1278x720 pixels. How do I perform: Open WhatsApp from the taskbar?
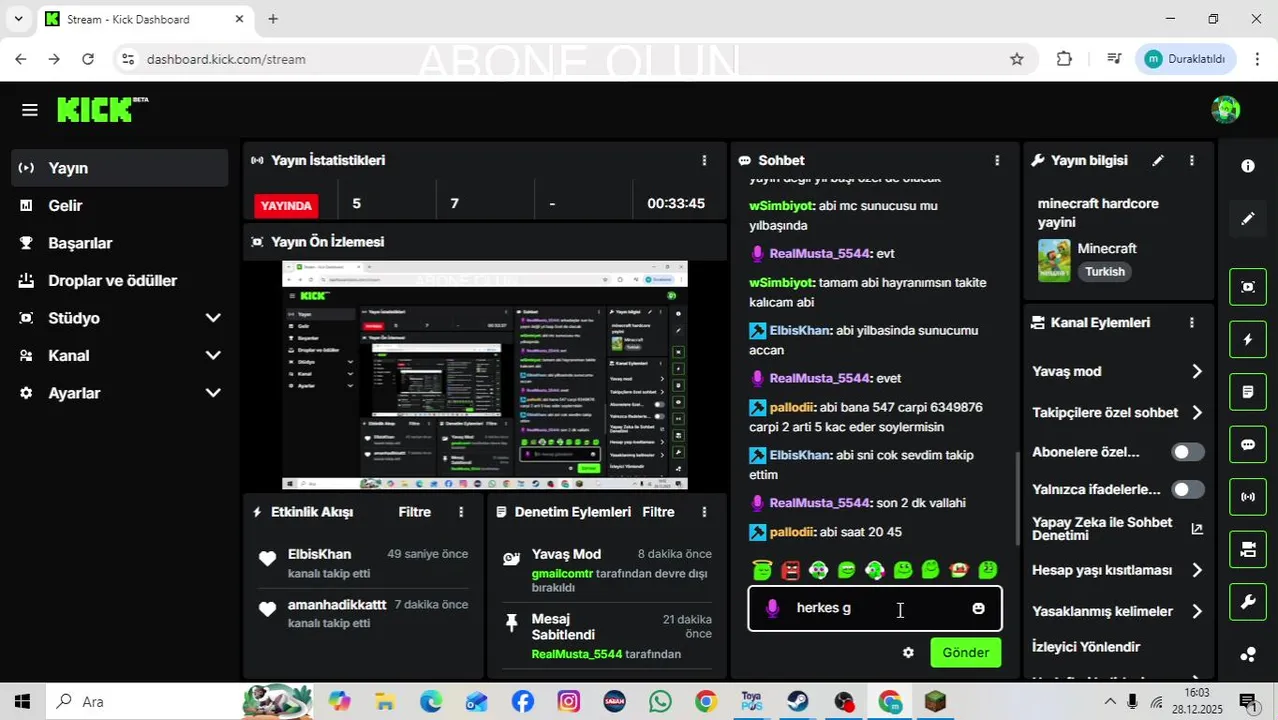point(660,702)
